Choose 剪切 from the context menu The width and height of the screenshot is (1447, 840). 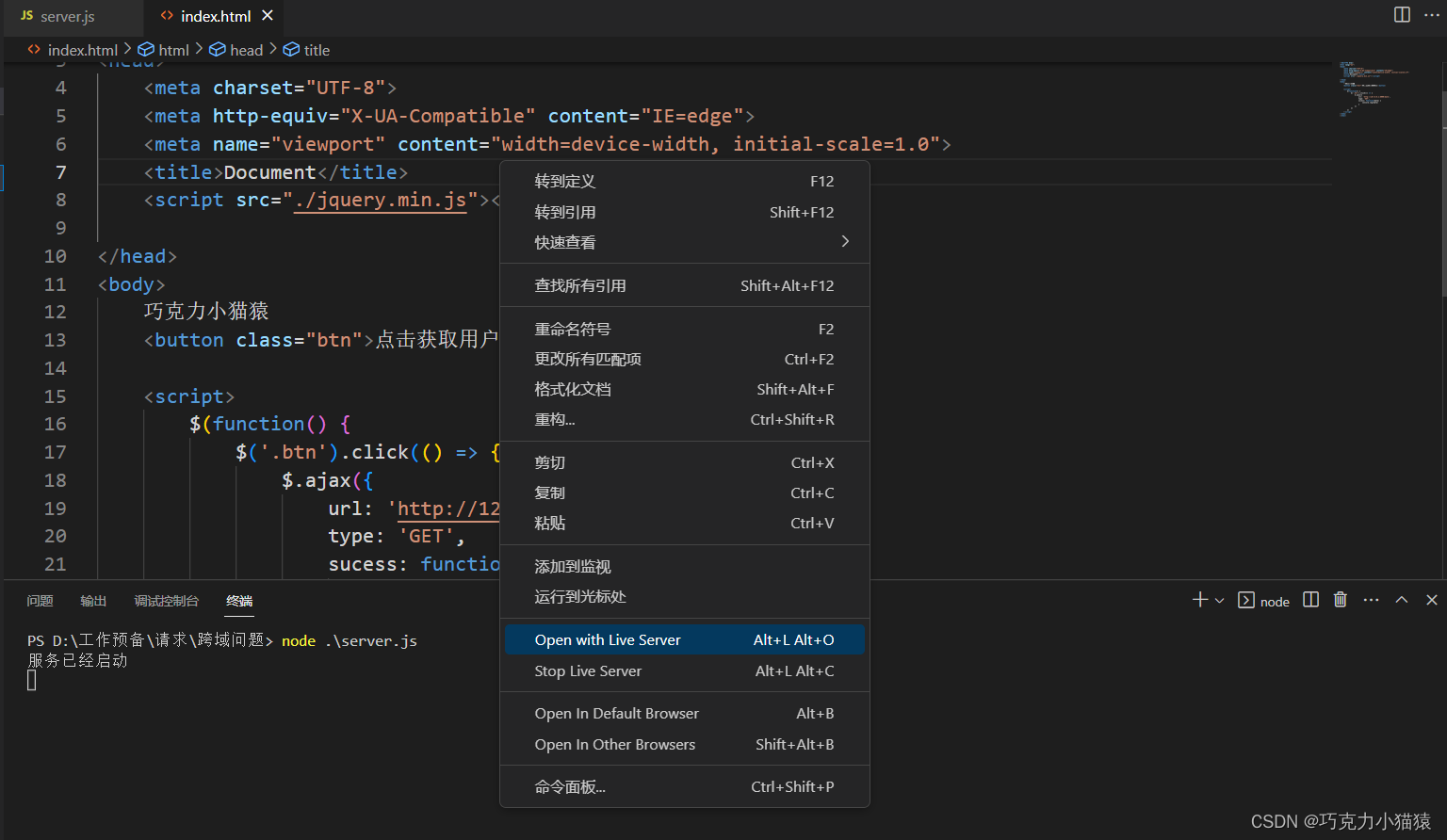coord(685,462)
